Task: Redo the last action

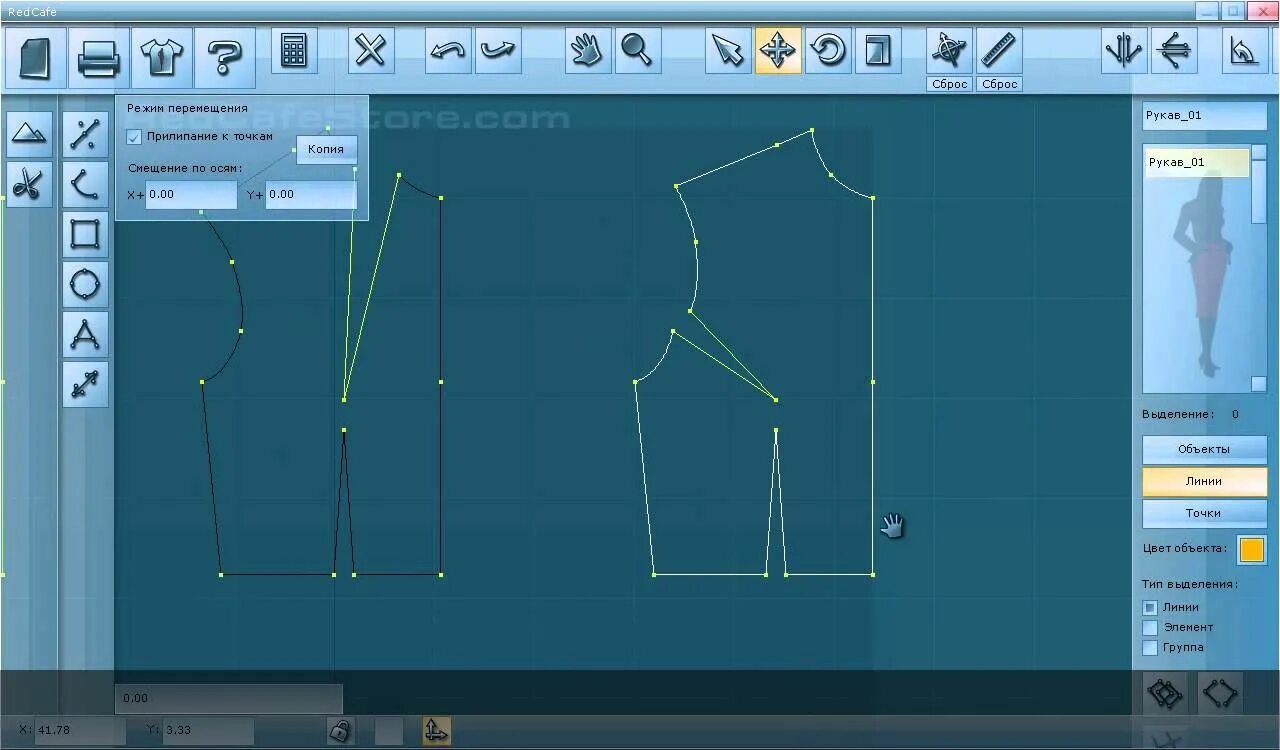Action: (498, 50)
